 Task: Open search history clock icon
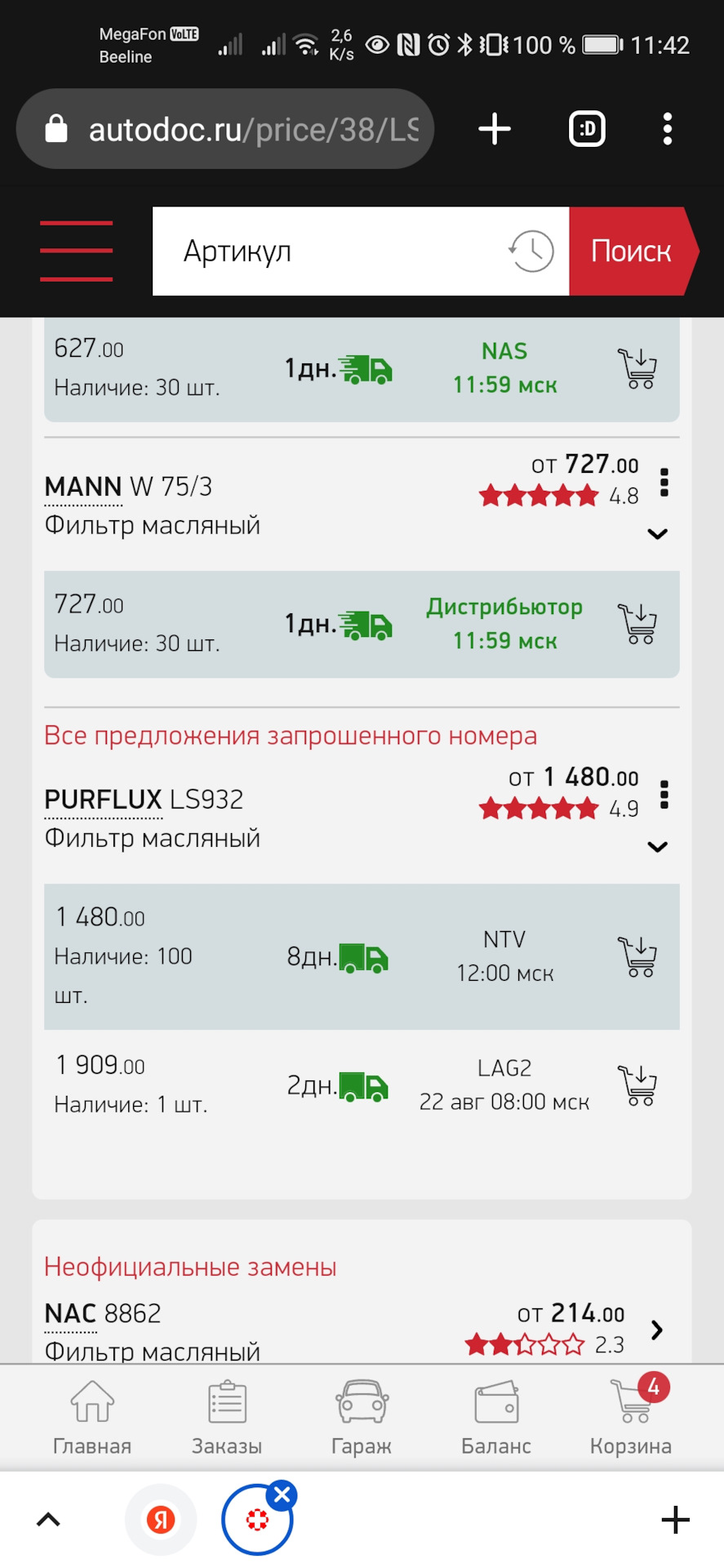pyautogui.click(x=531, y=251)
